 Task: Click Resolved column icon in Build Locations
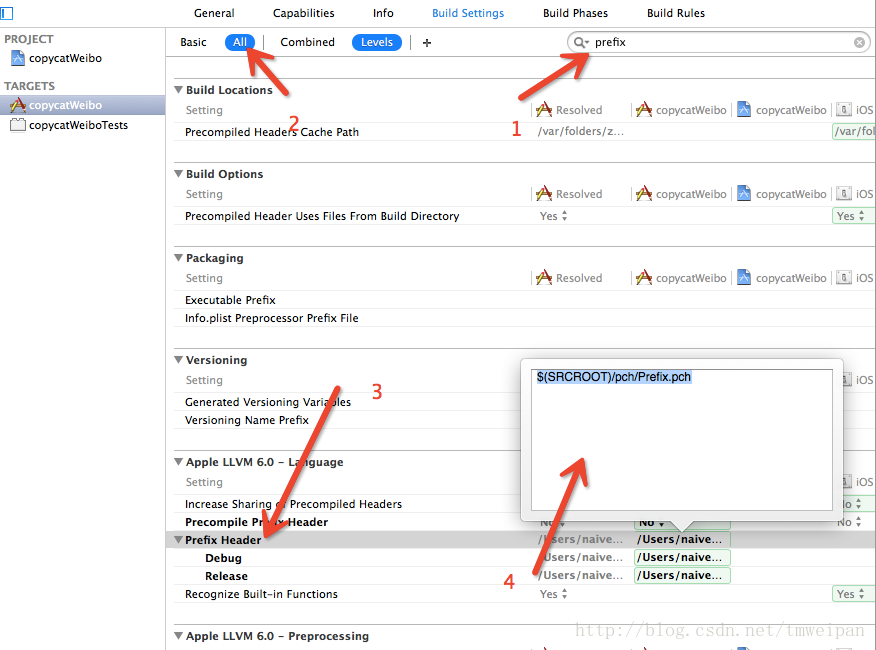point(544,110)
